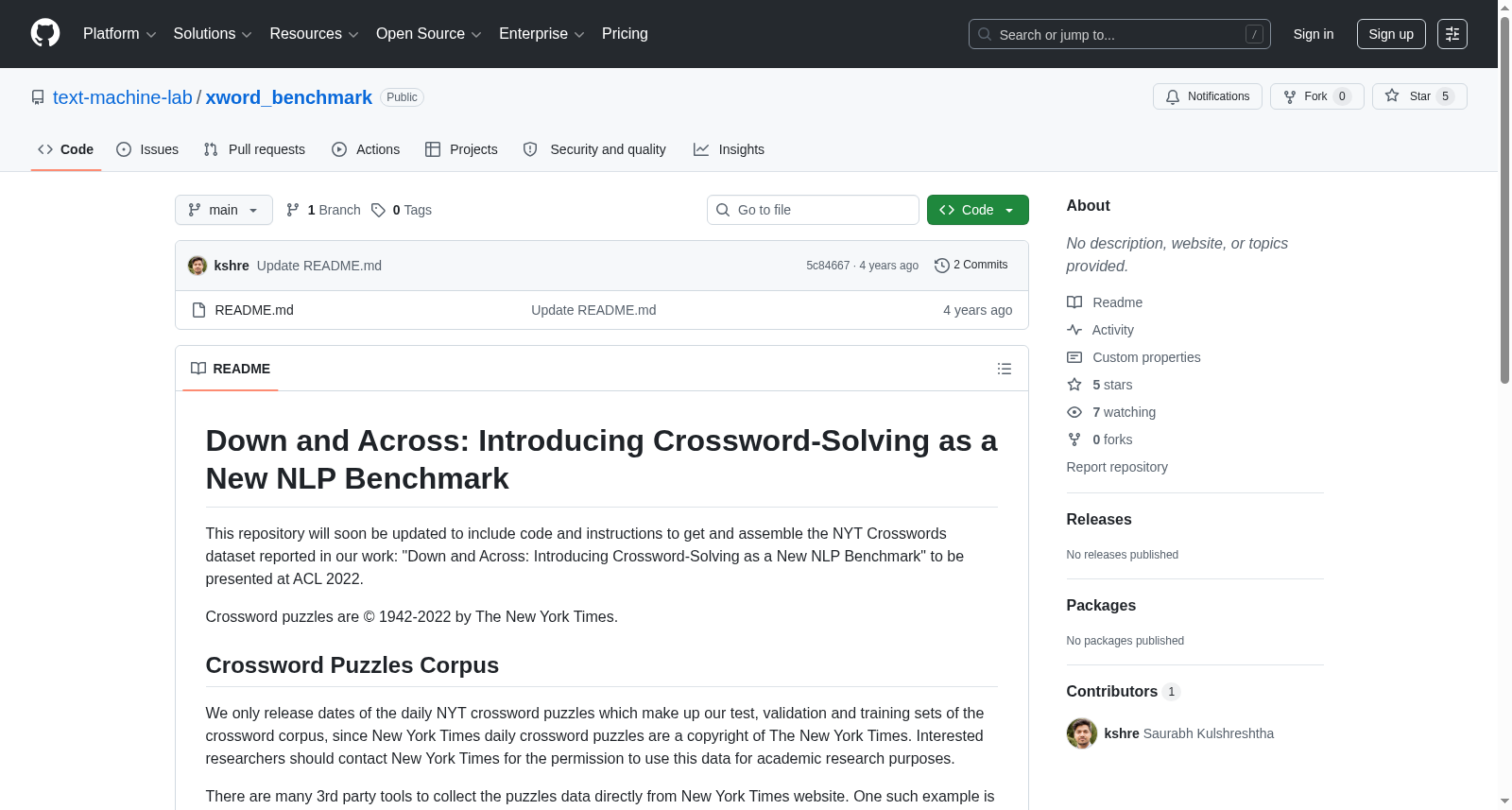
Task: Switch to the Actions tab
Action: [366, 149]
